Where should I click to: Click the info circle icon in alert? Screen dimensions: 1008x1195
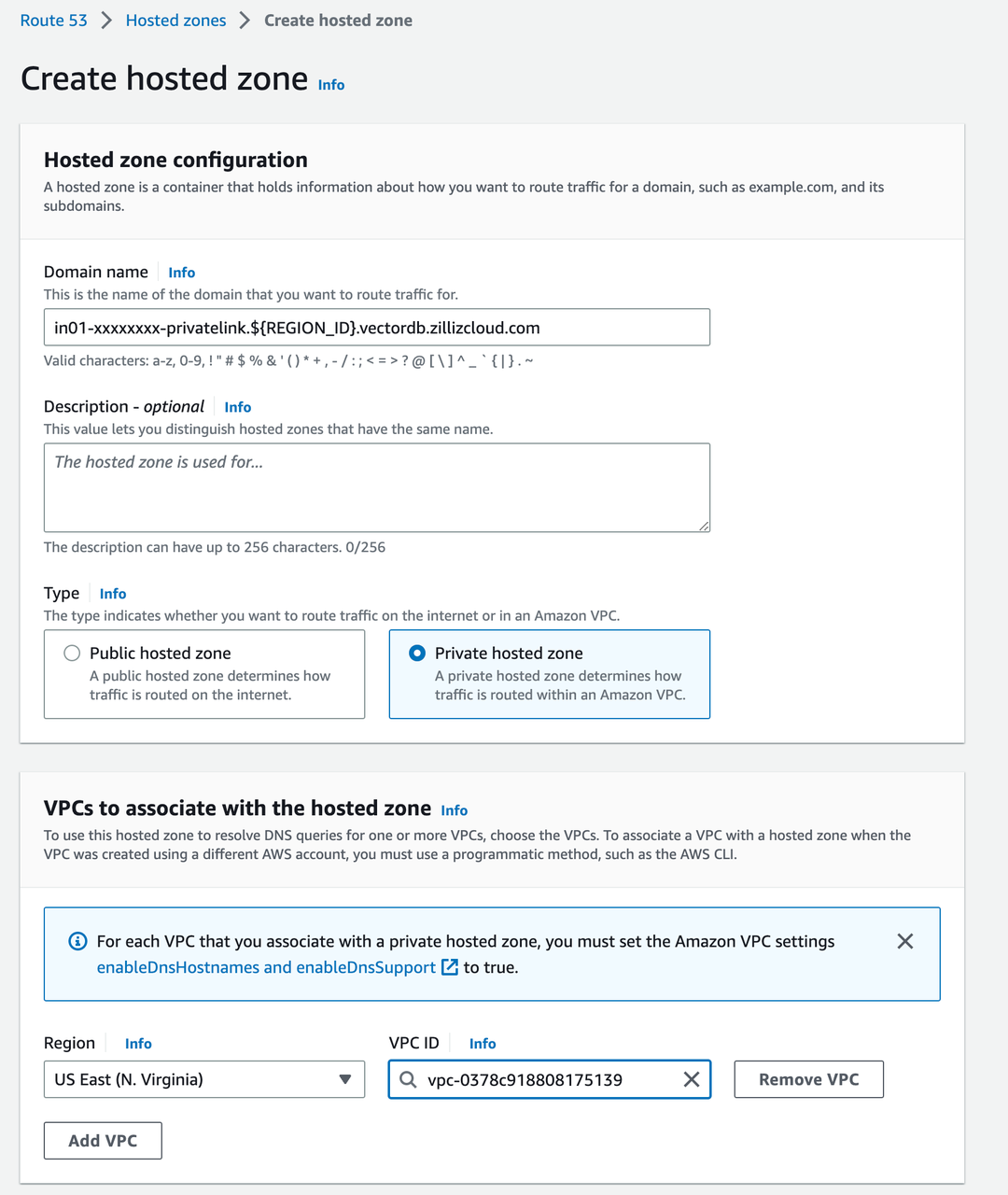78,941
